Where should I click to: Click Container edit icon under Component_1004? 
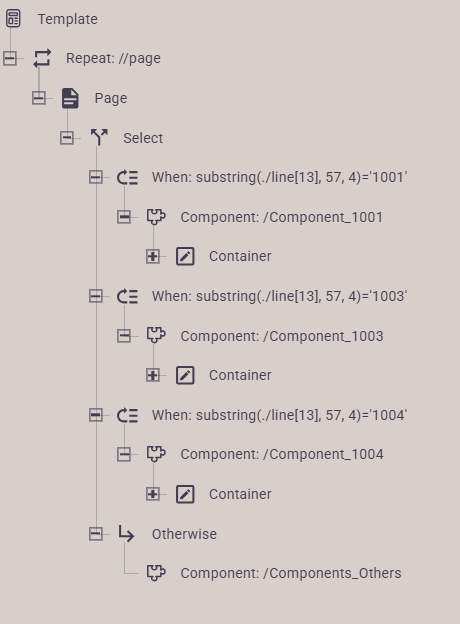[x=185, y=494]
